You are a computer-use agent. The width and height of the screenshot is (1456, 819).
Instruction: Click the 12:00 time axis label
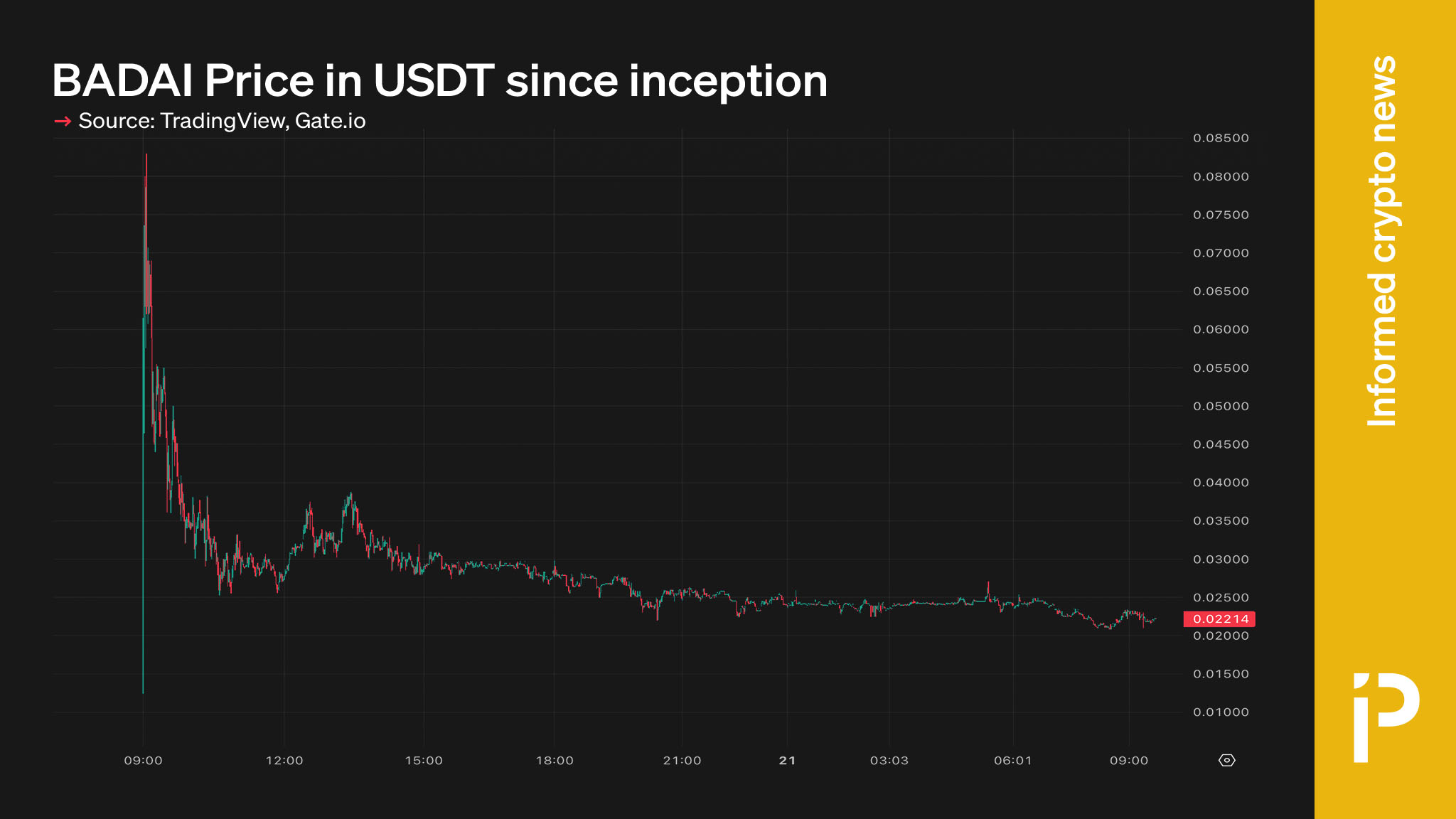[284, 761]
